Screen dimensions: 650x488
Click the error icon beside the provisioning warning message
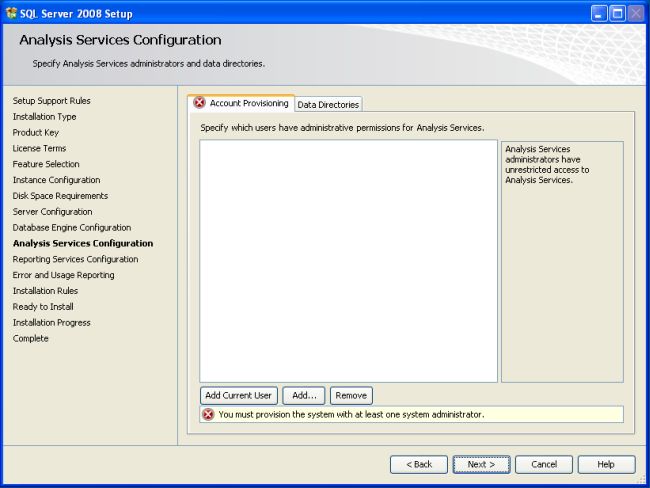tap(208, 414)
